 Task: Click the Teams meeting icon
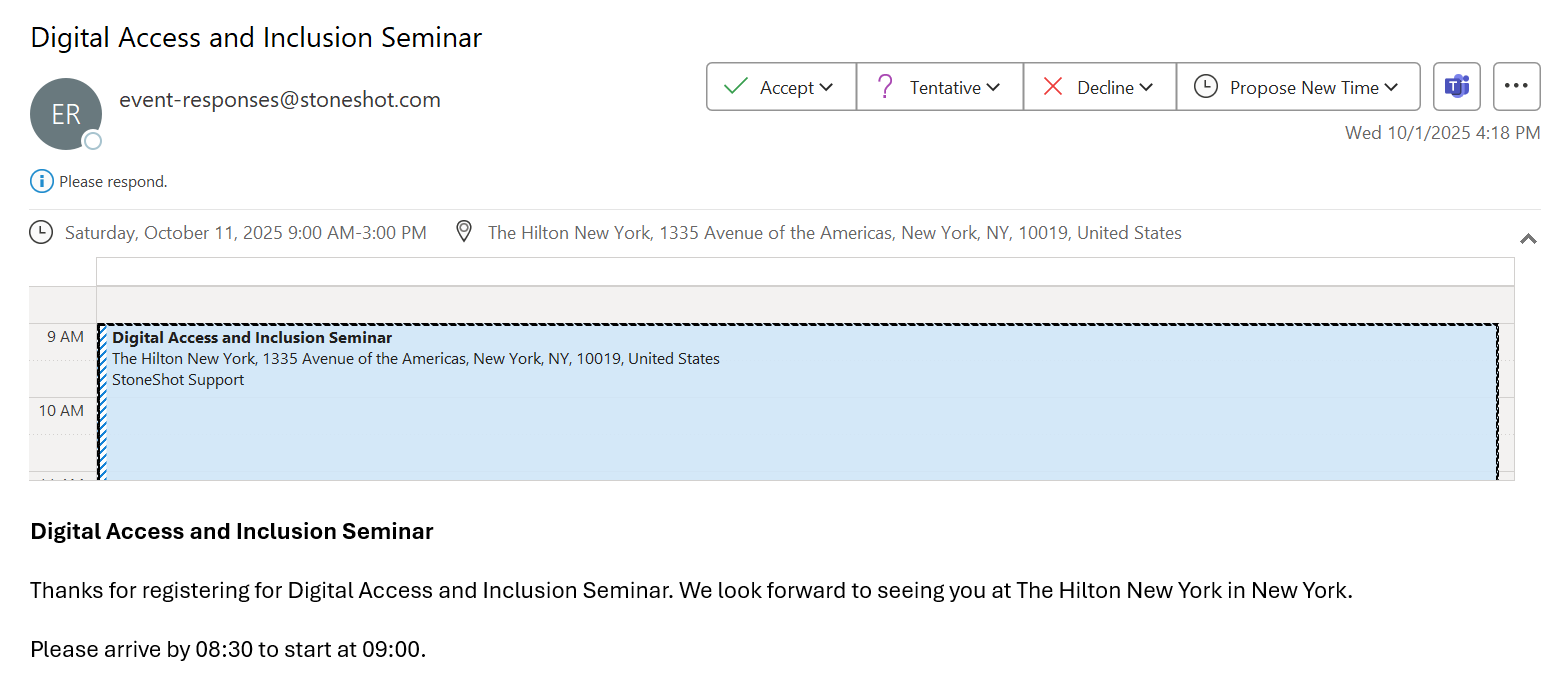(x=1457, y=87)
